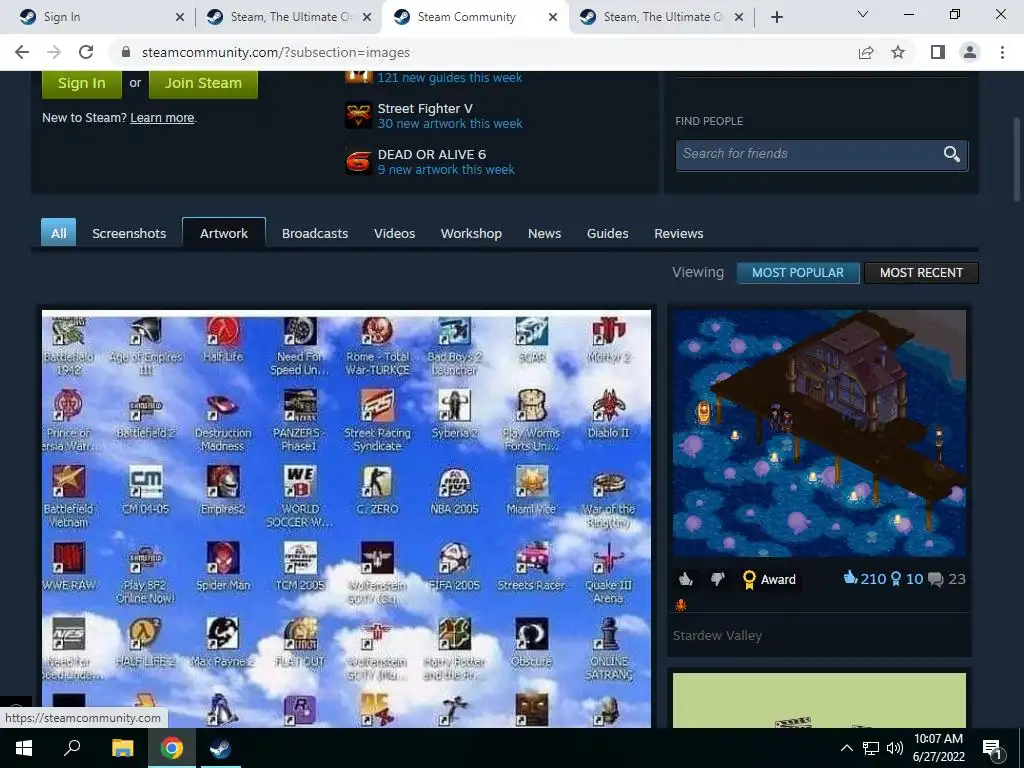Viewport: 1024px width, 768px height.
Task: Open the desktop icons artwork thumbnail
Action: 346,519
